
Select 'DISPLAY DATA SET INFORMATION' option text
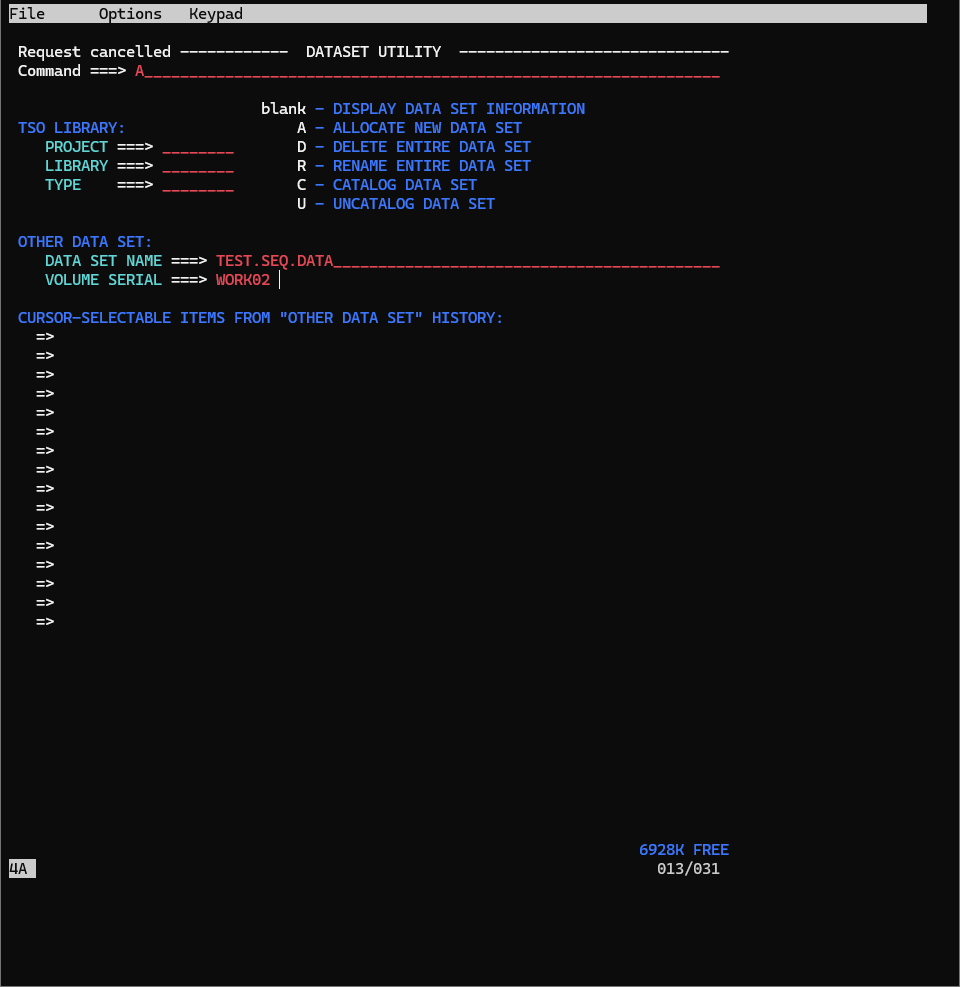pyautogui.click(x=459, y=109)
